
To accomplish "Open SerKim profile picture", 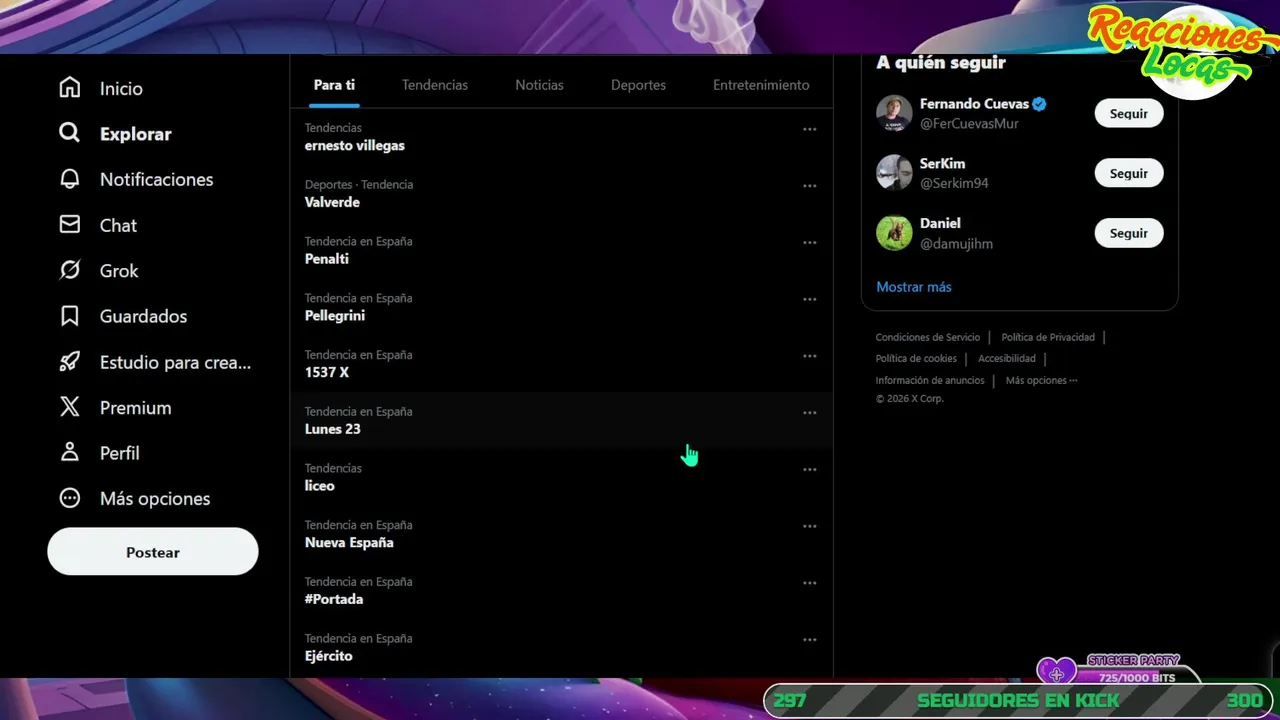I will pyautogui.click(x=894, y=173).
